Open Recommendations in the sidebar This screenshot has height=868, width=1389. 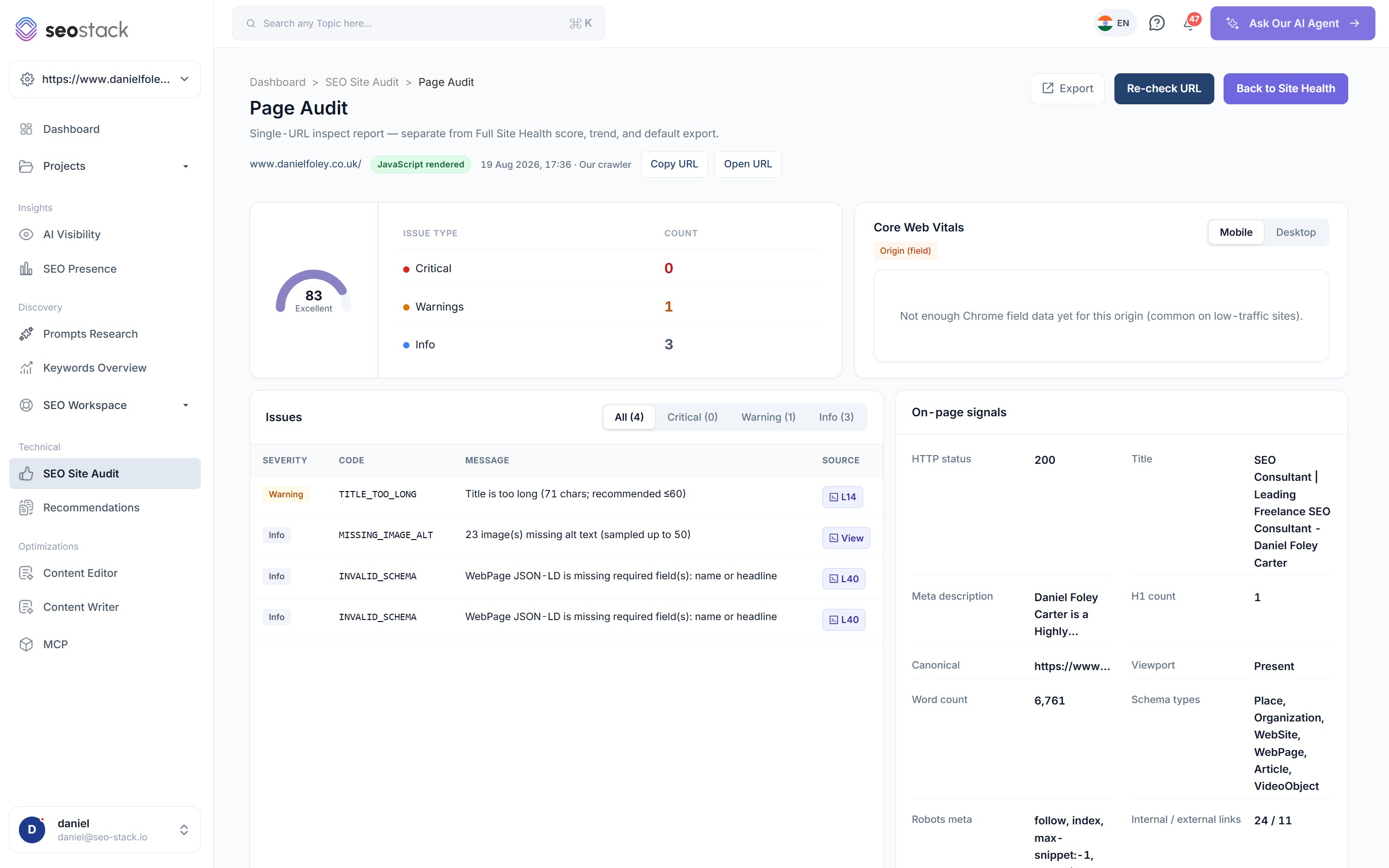point(105,508)
